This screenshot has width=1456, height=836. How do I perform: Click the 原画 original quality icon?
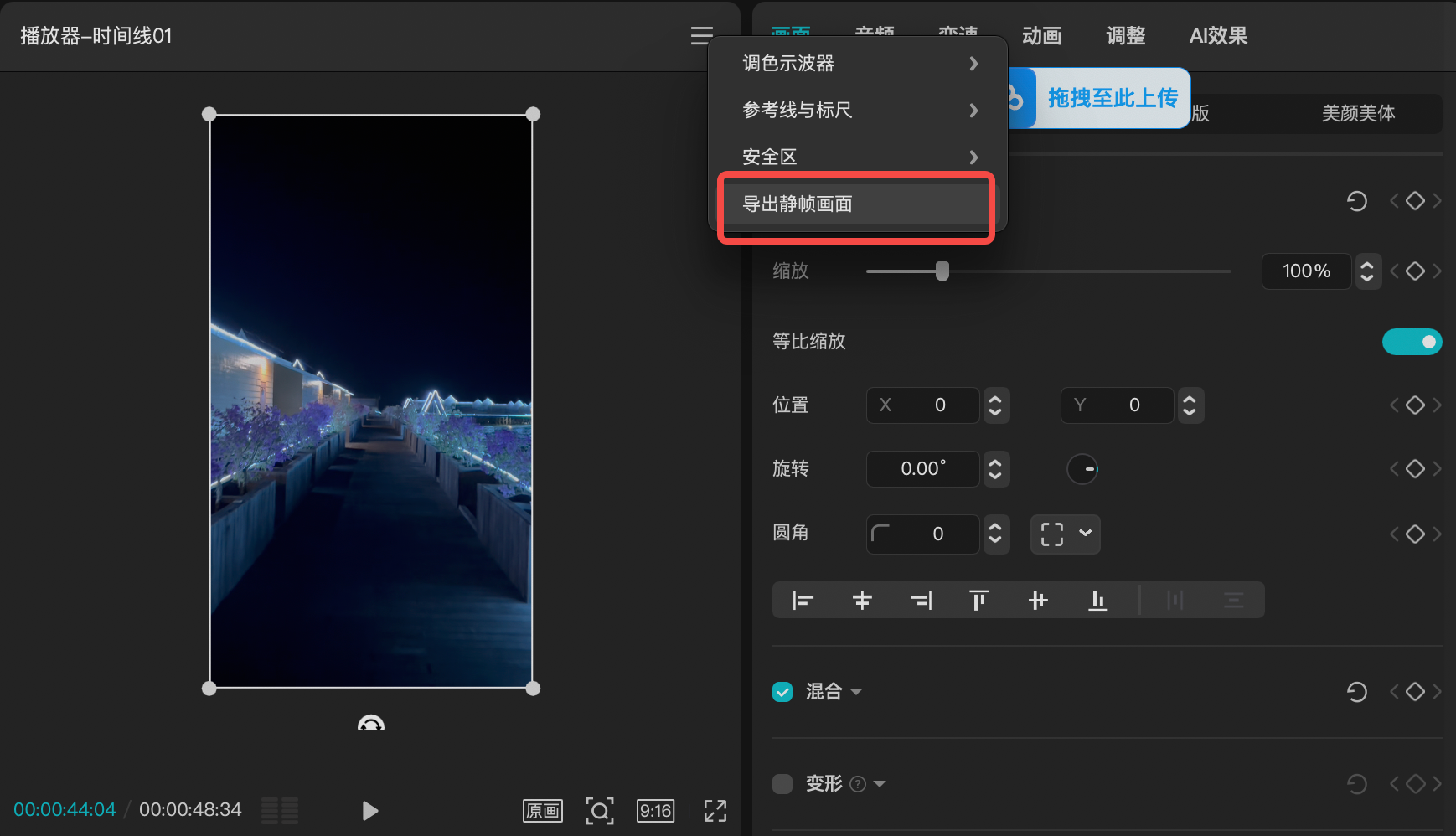pyautogui.click(x=543, y=810)
